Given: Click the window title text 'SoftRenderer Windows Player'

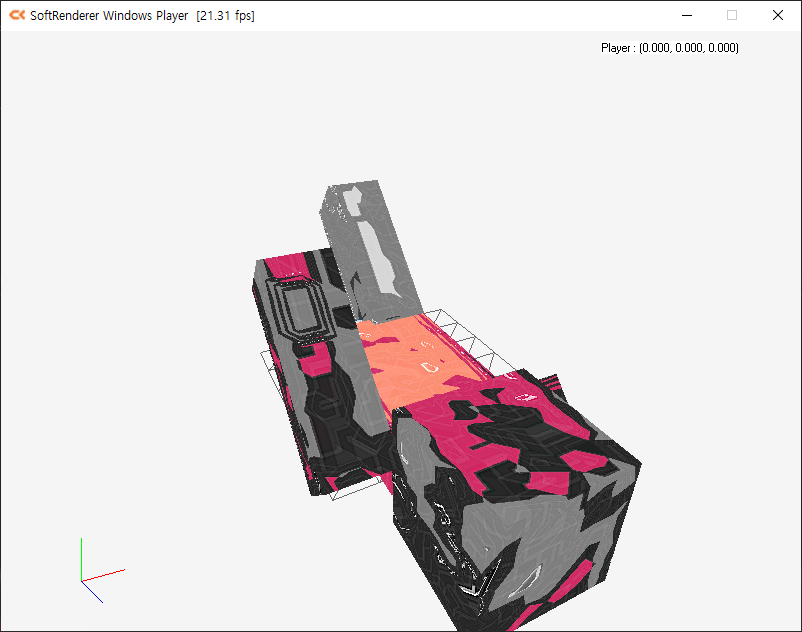Looking at the screenshot, I should pyautogui.click(x=112, y=16).
